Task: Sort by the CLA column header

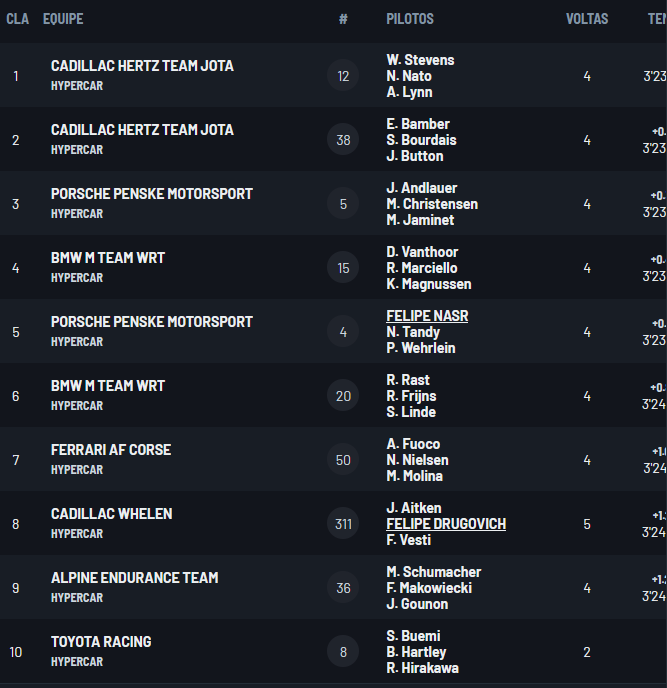Action: 17,19
